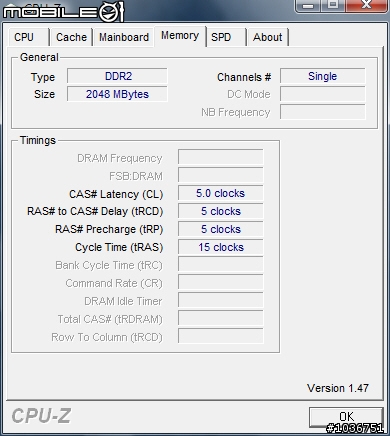The width and height of the screenshot is (390, 436).
Task: Click the Cycle Time (tRAS) label
Action: coord(119,248)
